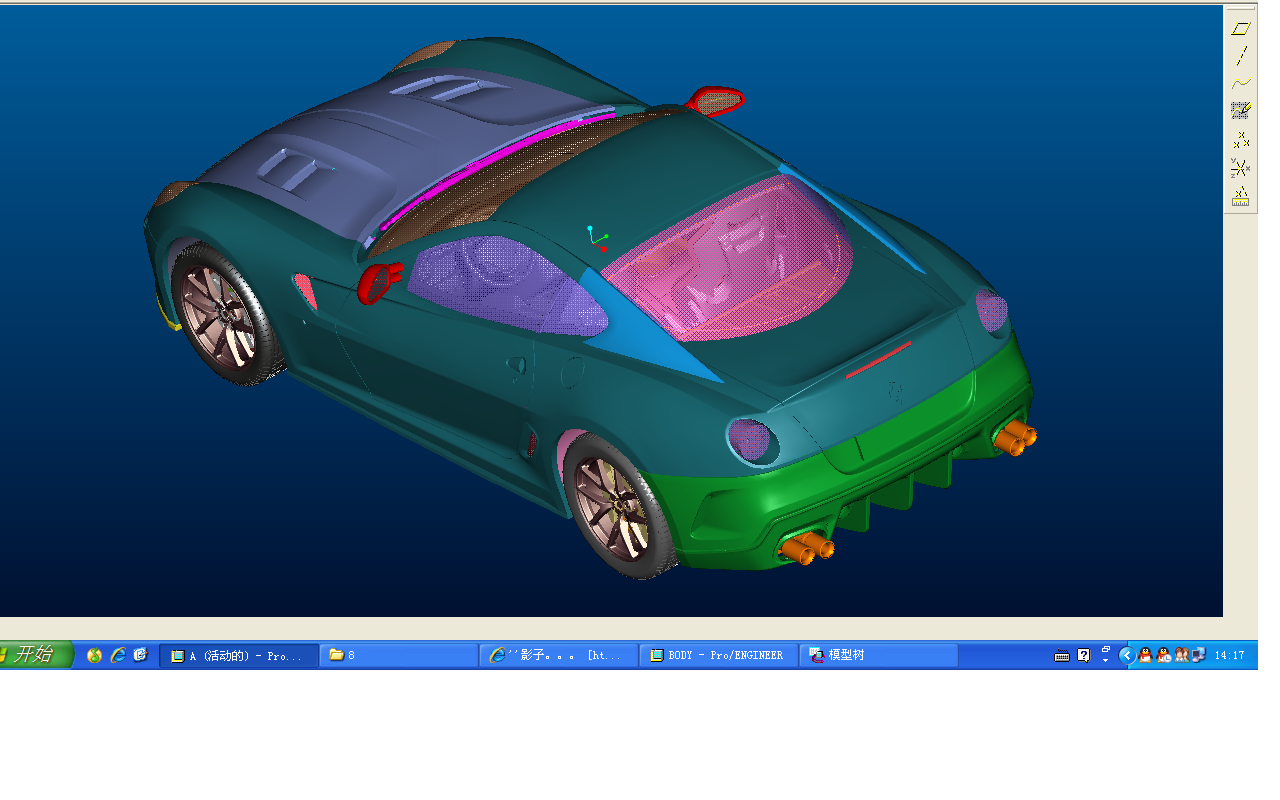Select the coordinate system tool

pyautogui.click(x=1240, y=168)
